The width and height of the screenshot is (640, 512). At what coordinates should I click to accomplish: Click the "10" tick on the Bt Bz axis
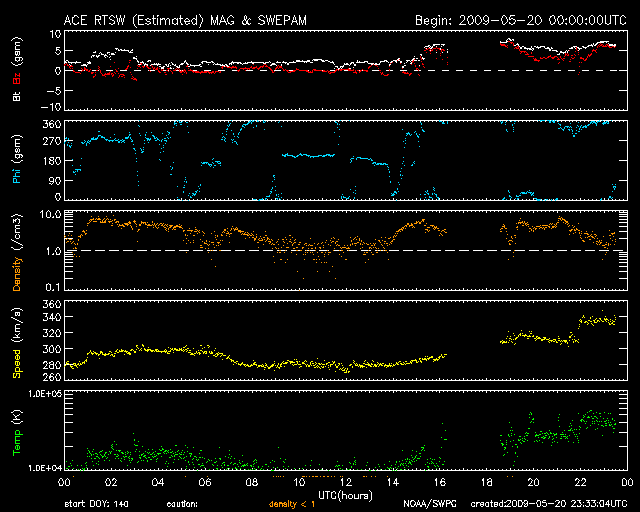tap(55, 34)
